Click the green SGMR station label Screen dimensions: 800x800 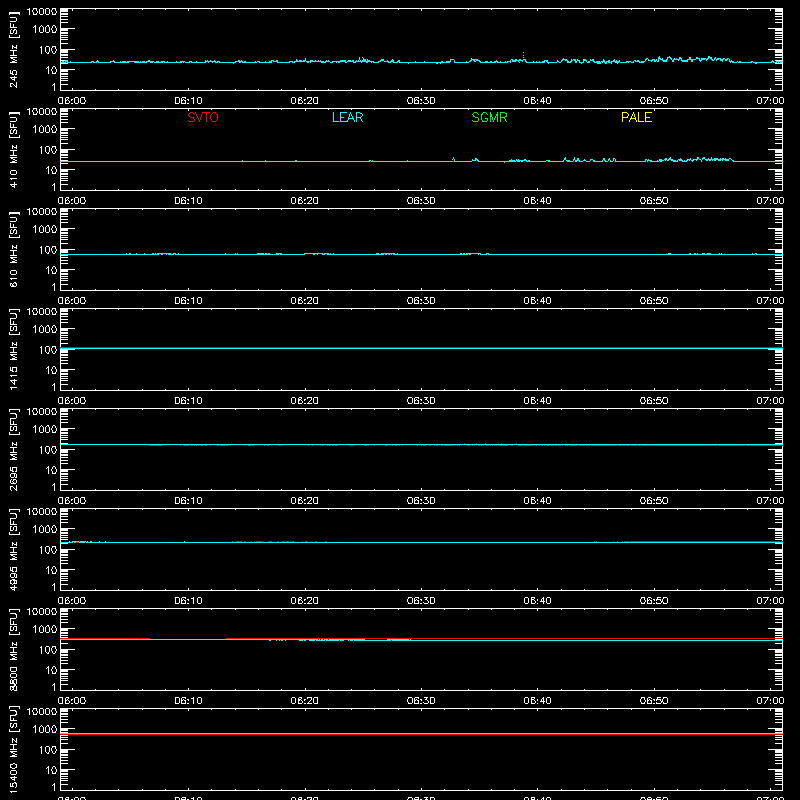coord(489,117)
